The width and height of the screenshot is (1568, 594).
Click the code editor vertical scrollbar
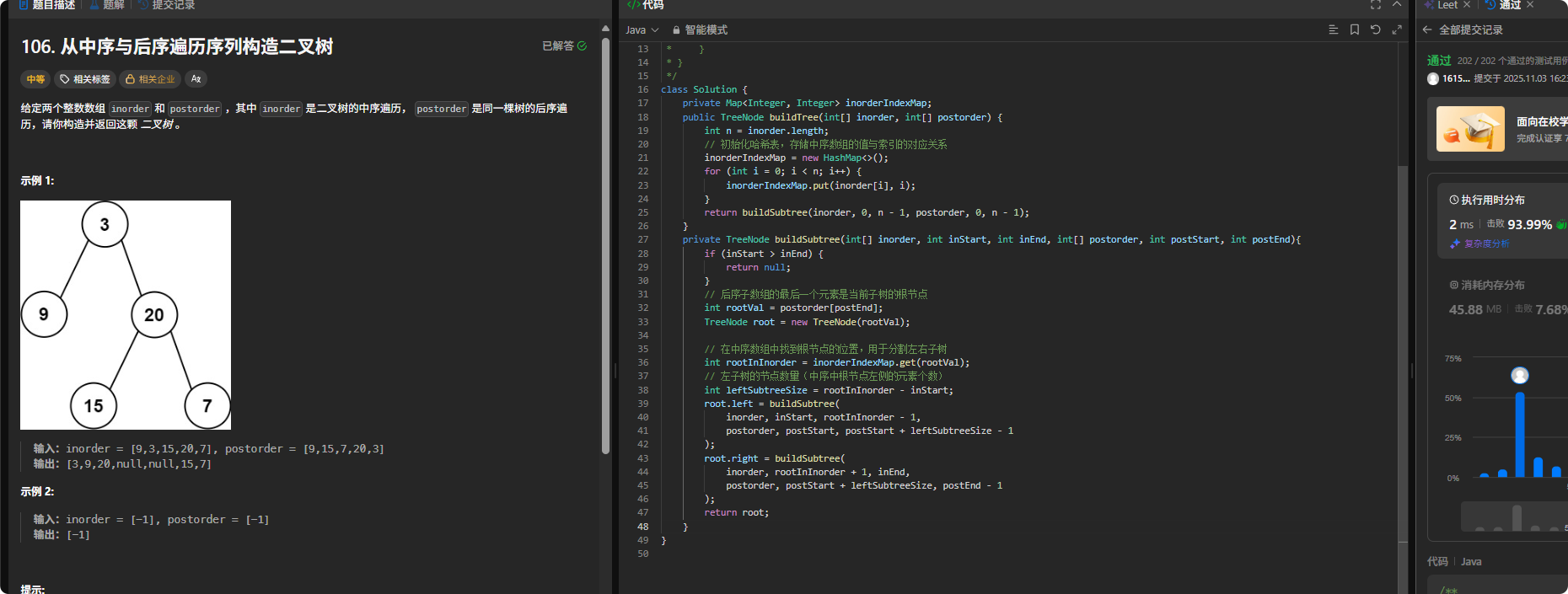coord(1403,354)
